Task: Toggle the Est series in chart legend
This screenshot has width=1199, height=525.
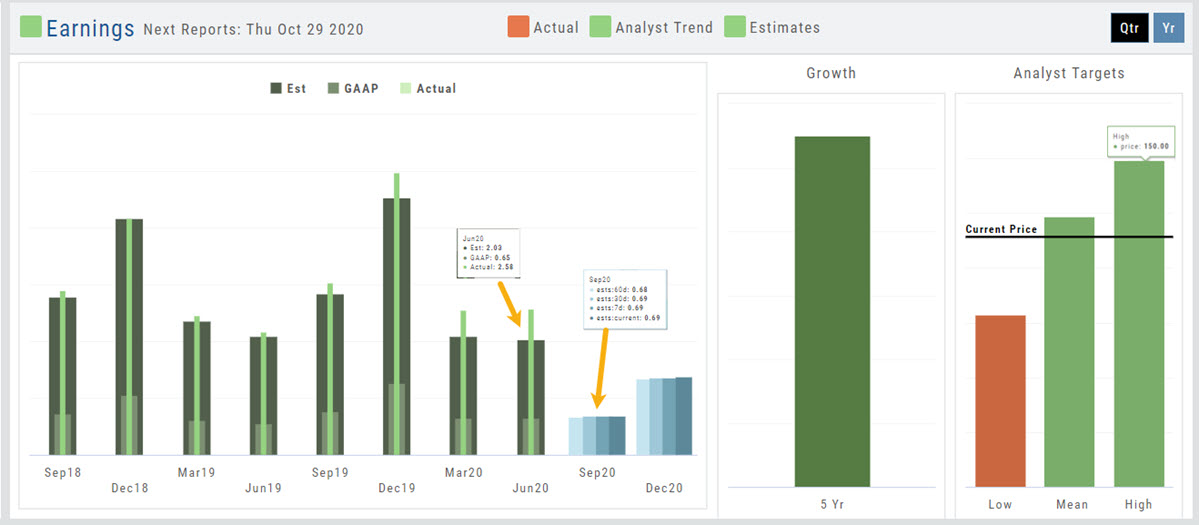Action: [288, 89]
